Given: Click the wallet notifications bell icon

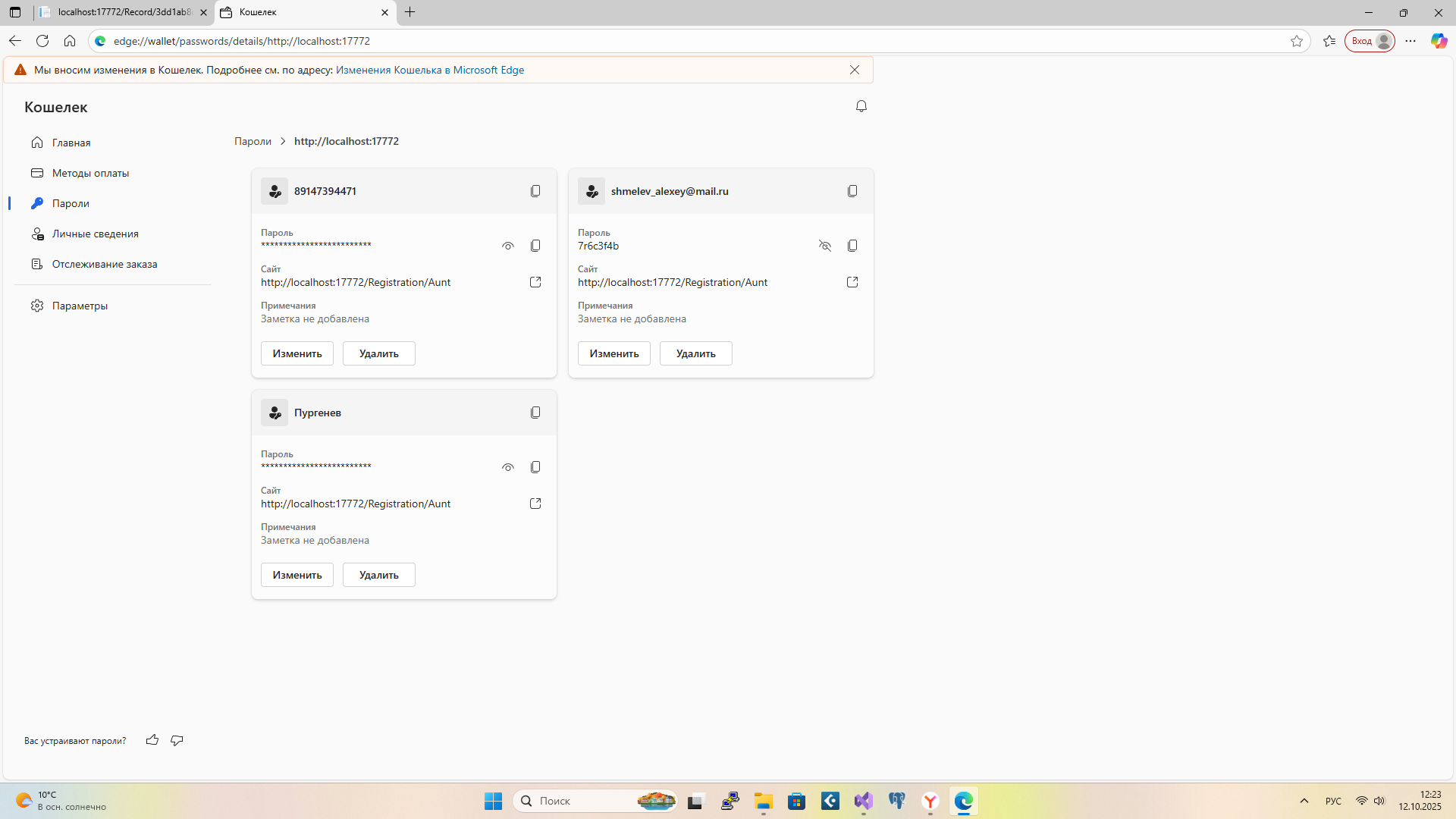Looking at the screenshot, I should click(x=861, y=106).
